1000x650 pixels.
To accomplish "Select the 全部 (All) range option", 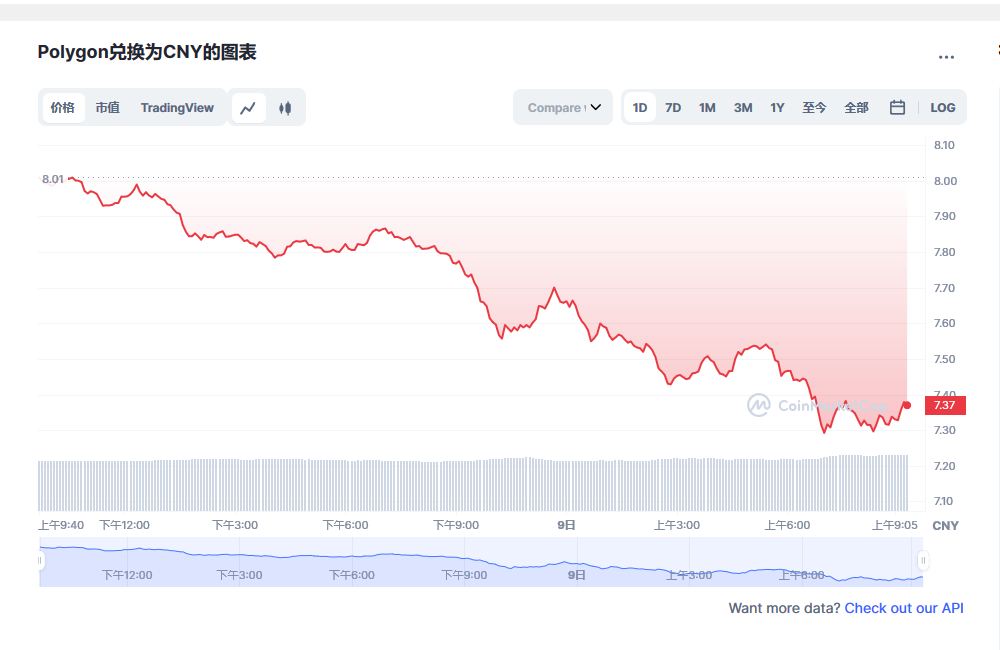I will (857, 107).
